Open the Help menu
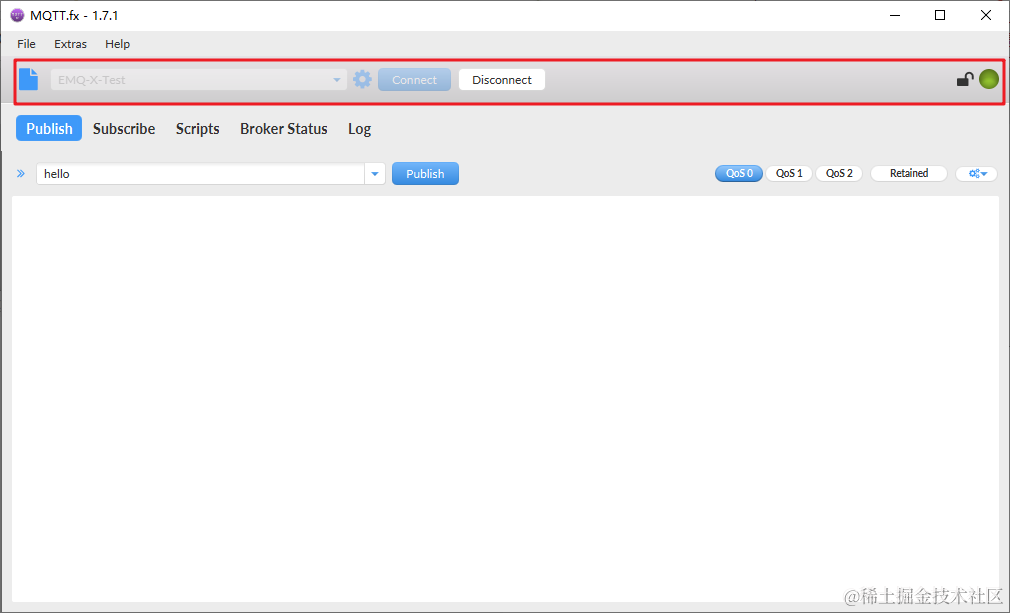1010x613 pixels. [117, 44]
